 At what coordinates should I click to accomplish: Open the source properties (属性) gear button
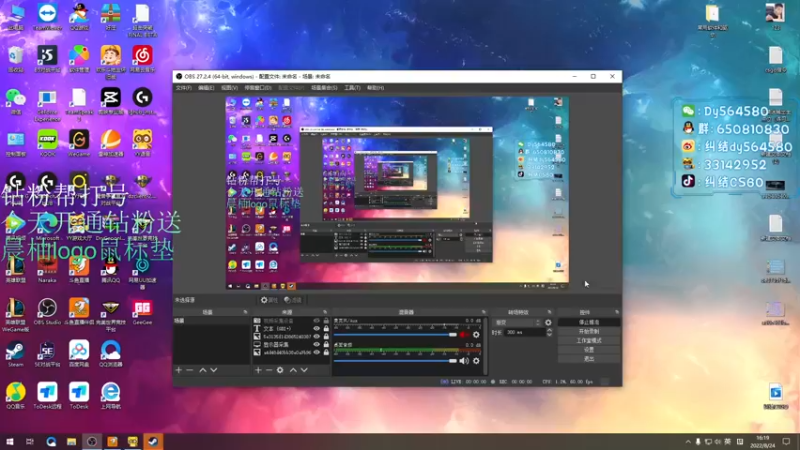(x=269, y=300)
